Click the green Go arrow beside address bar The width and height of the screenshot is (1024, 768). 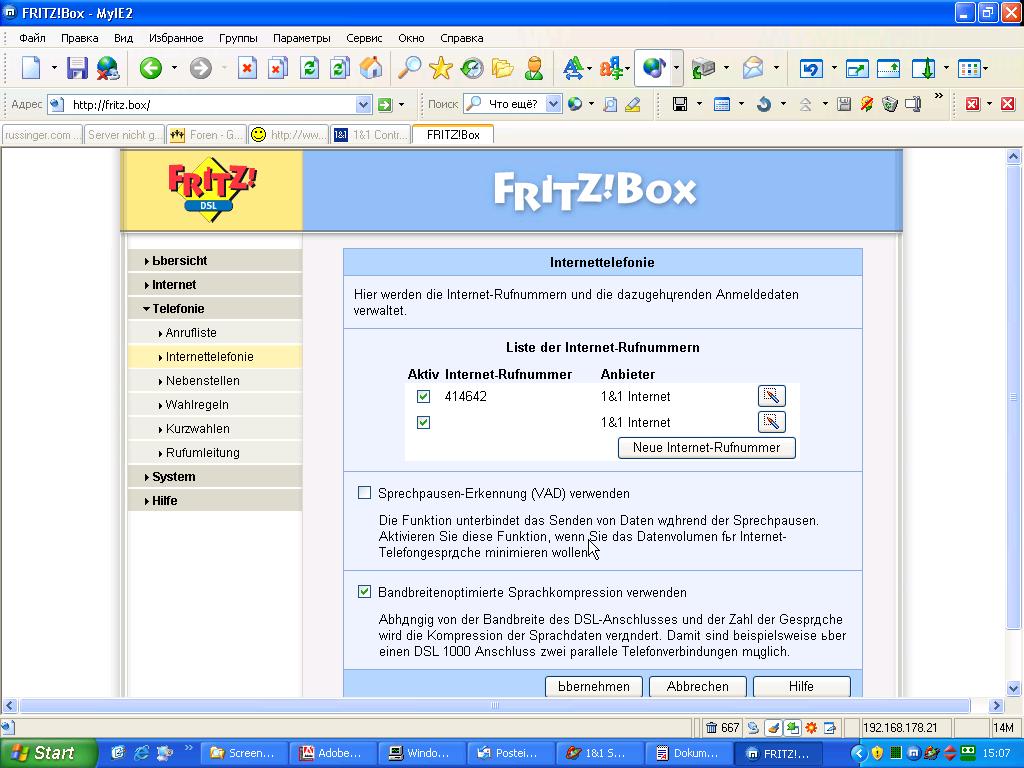click(x=385, y=104)
